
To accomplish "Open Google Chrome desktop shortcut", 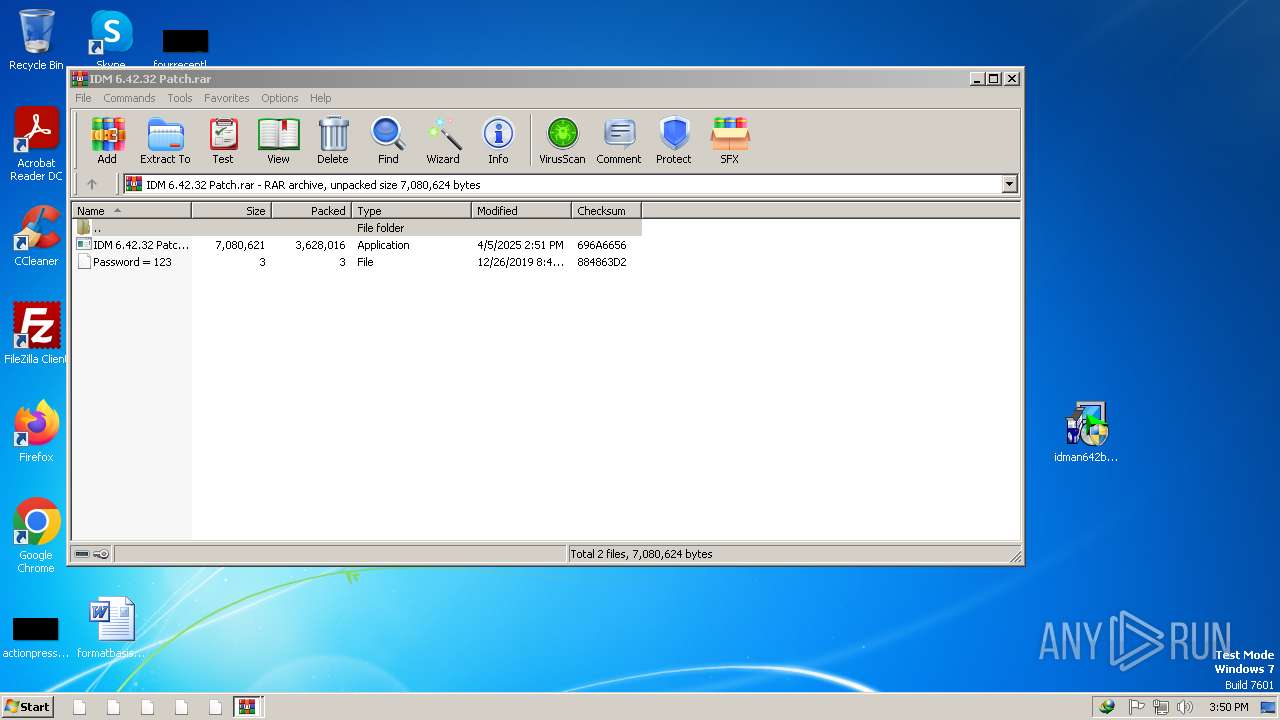I will [36, 536].
